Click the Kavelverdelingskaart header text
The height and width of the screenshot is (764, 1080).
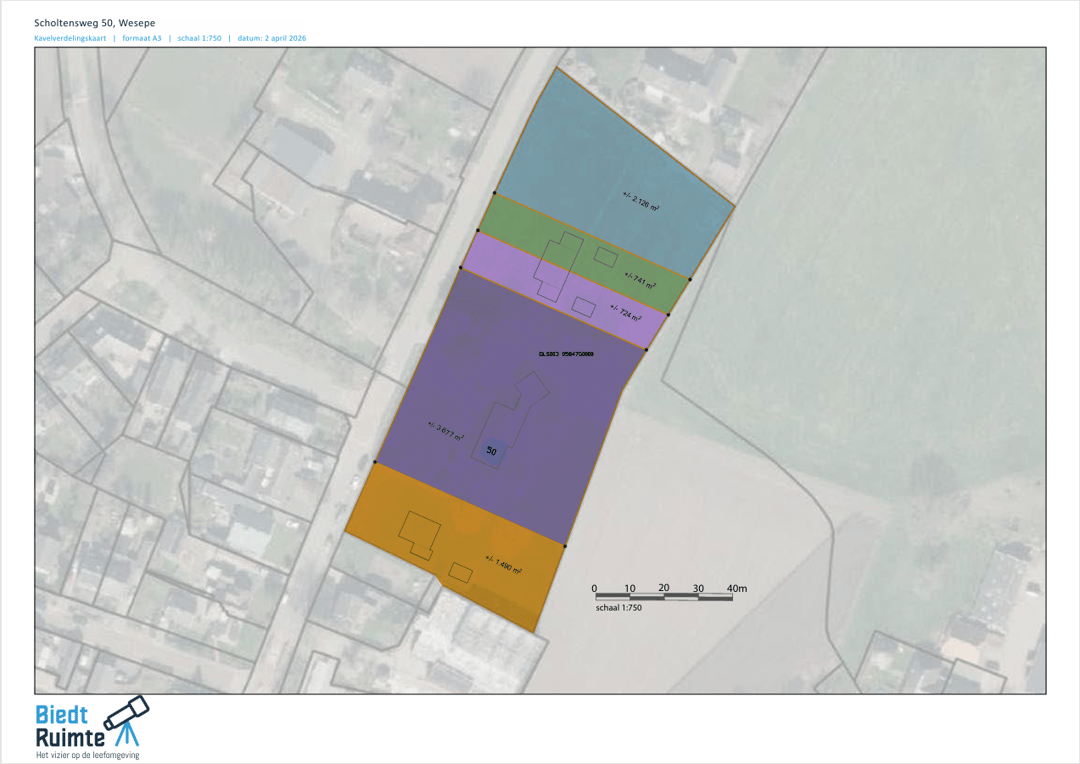[69, 38]
